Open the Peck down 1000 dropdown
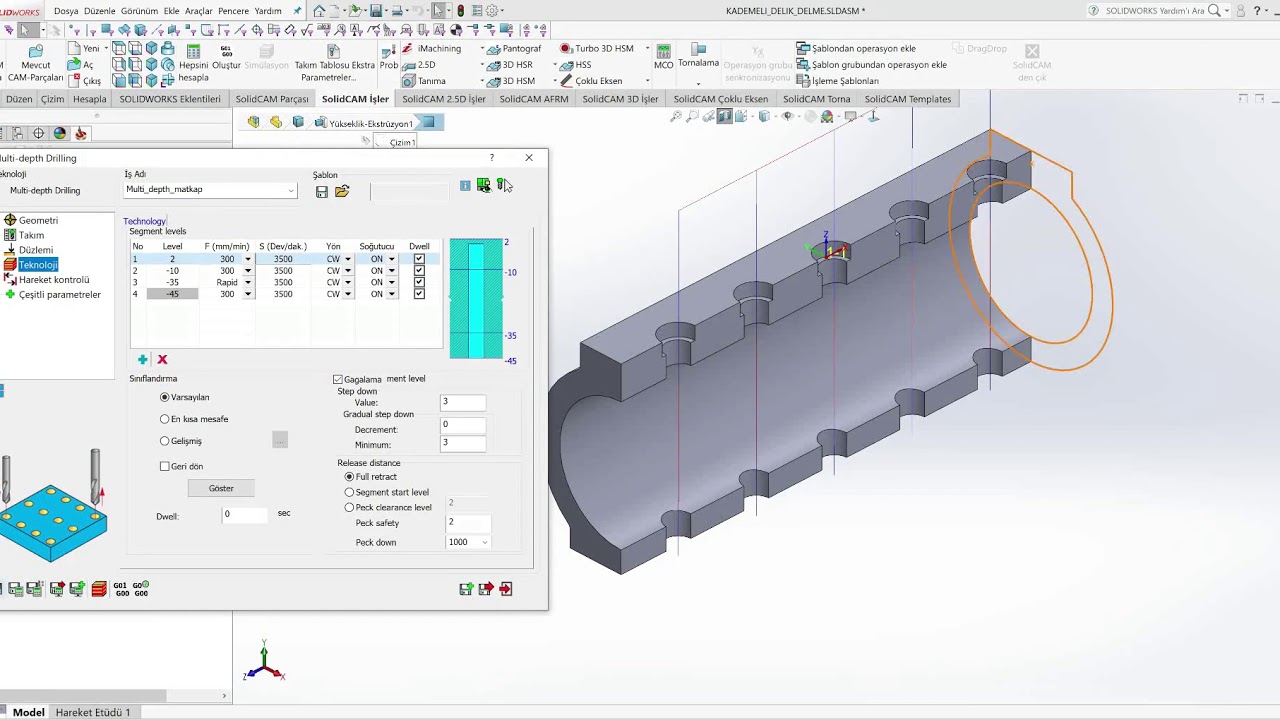The height and width of the screenshot is (720, 1280). [x=485, y=542]
